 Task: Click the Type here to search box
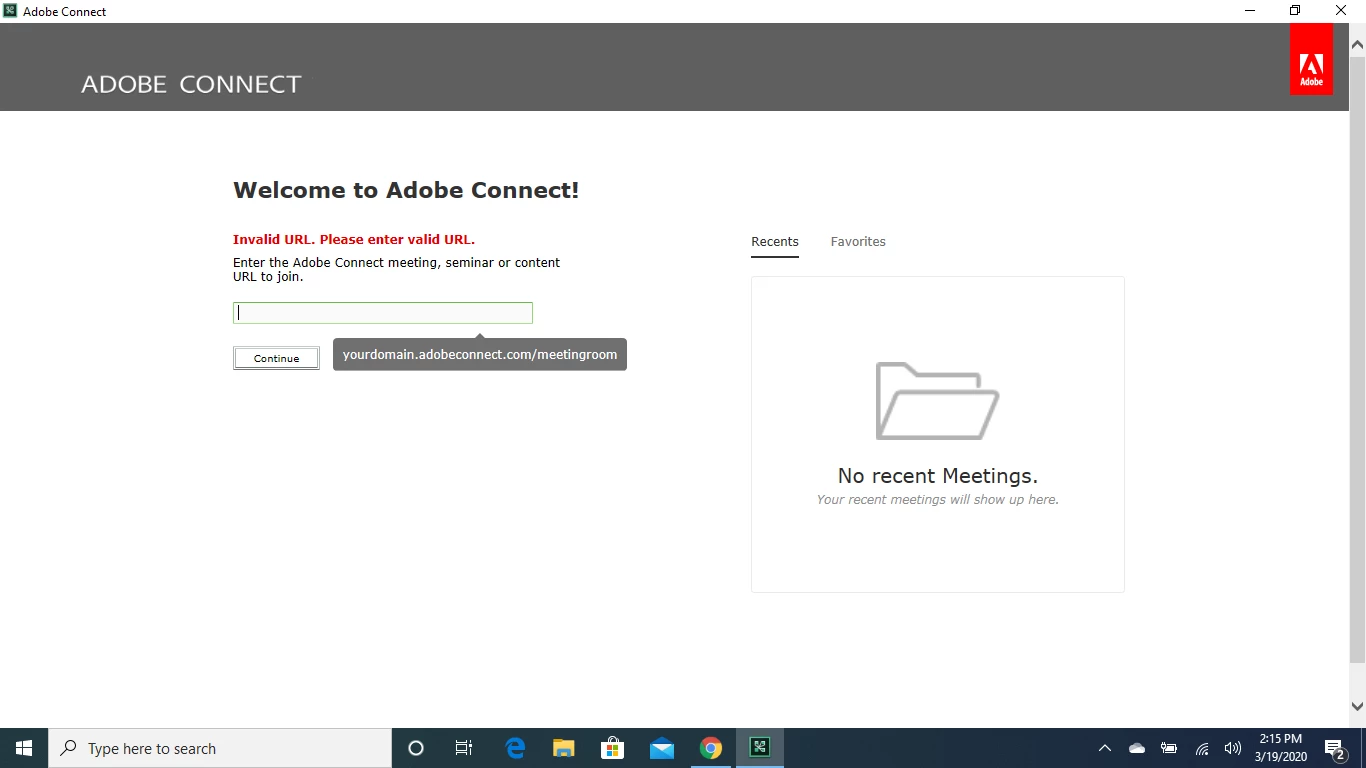[x=220, y=748]
